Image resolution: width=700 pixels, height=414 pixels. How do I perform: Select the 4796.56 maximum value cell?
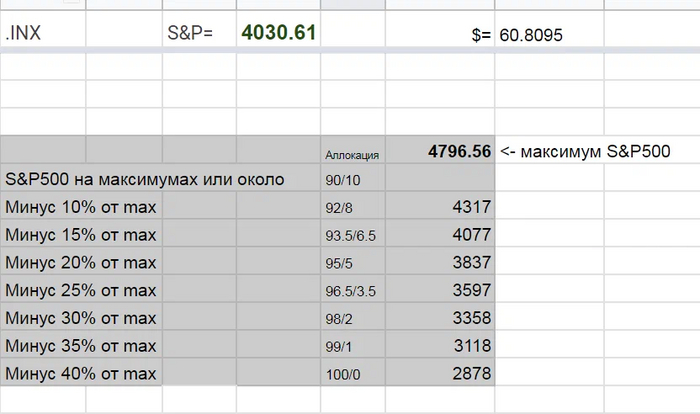pyautogui.click(x=440, y=152)
